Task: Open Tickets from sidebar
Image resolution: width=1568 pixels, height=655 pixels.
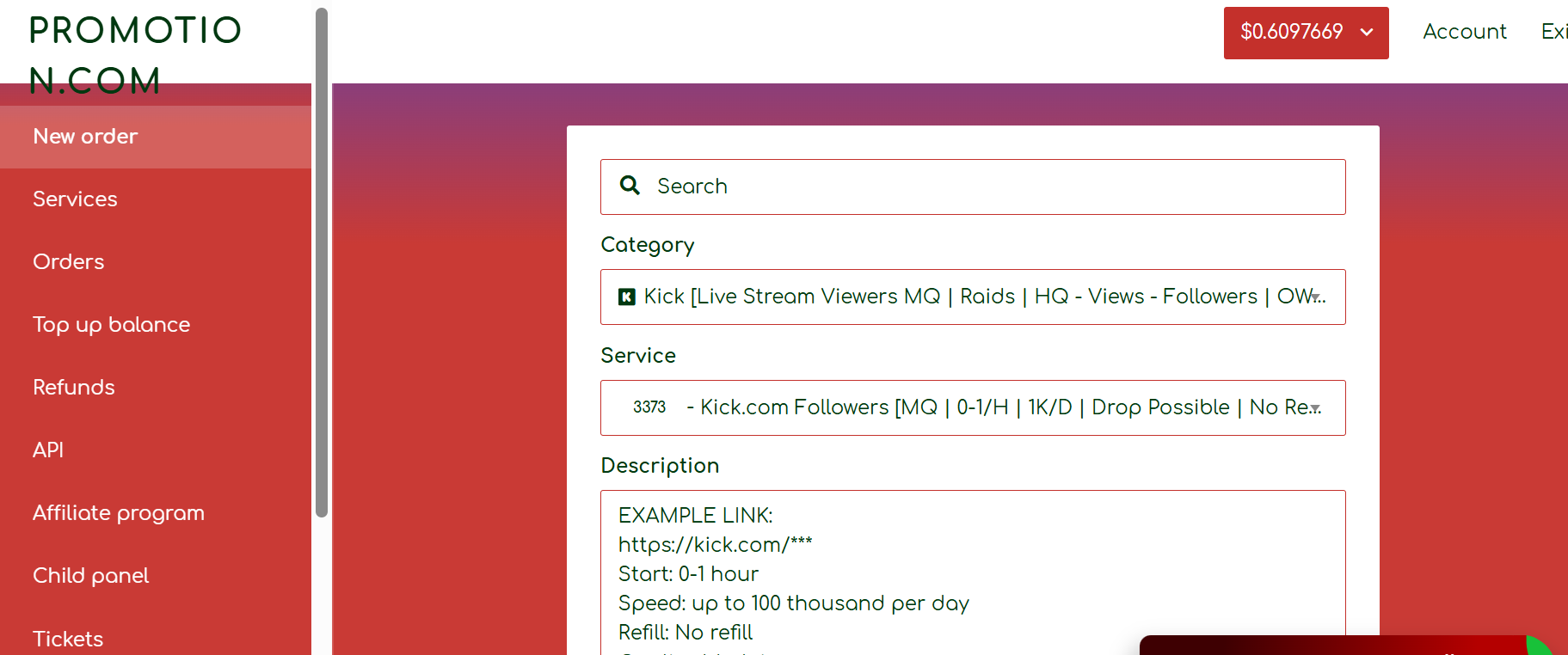Action: tap(156, 639)
